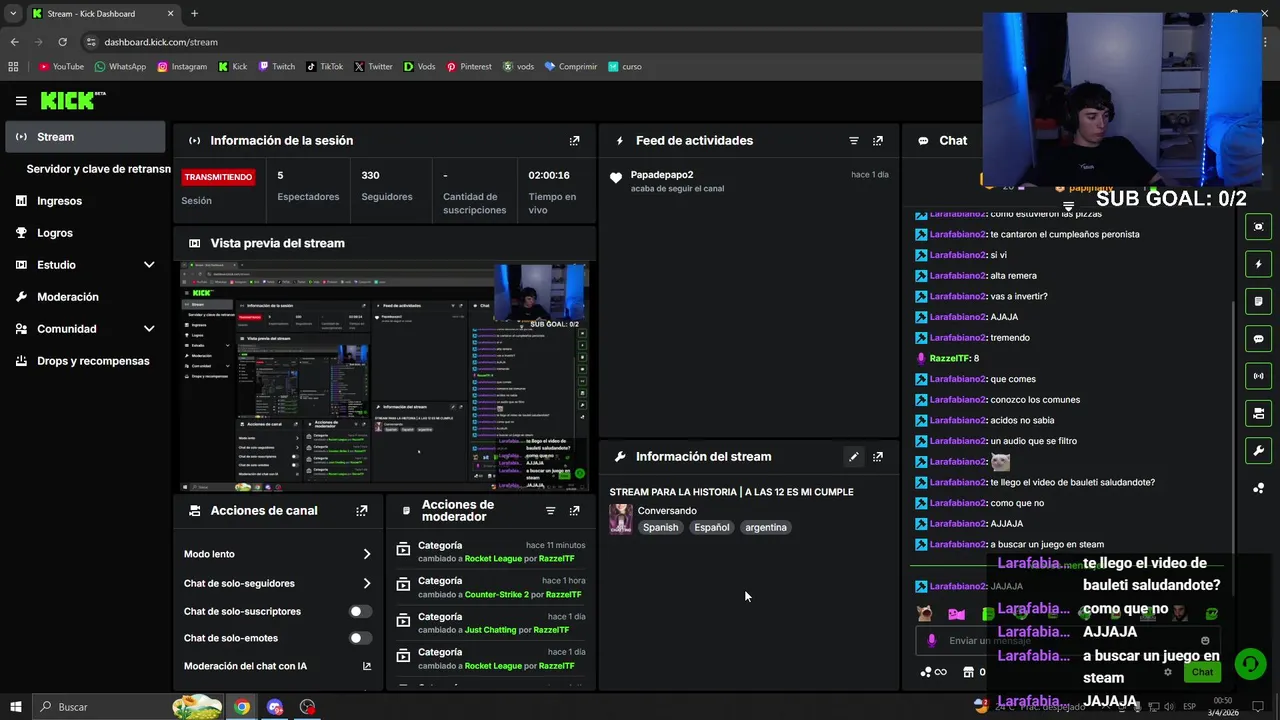Open the WhatsApp bookmark
This screenshot has width=1280, height=720.
(x=120, y=67)
